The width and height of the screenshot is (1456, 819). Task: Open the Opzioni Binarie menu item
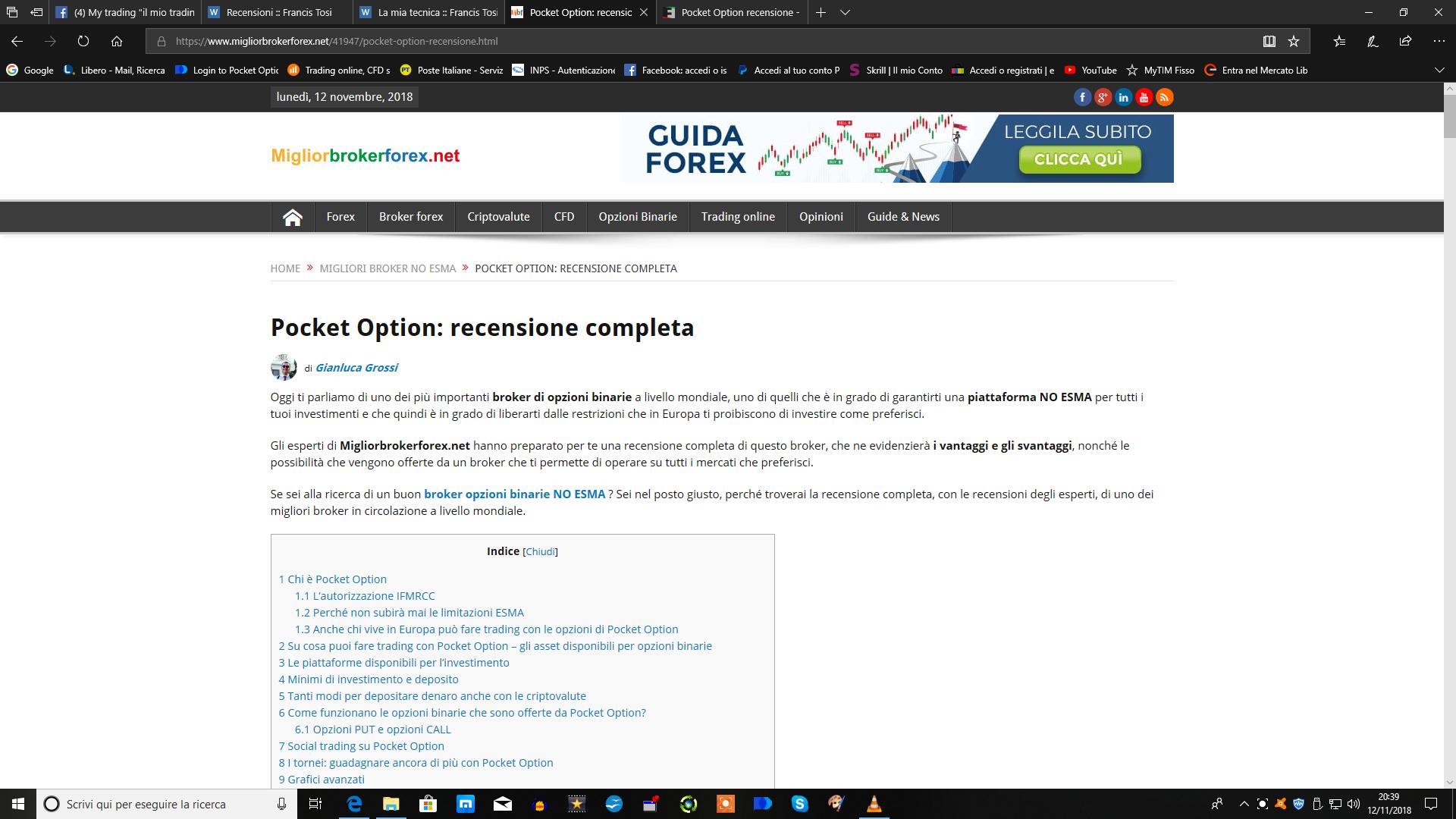(x=638, y=217)
